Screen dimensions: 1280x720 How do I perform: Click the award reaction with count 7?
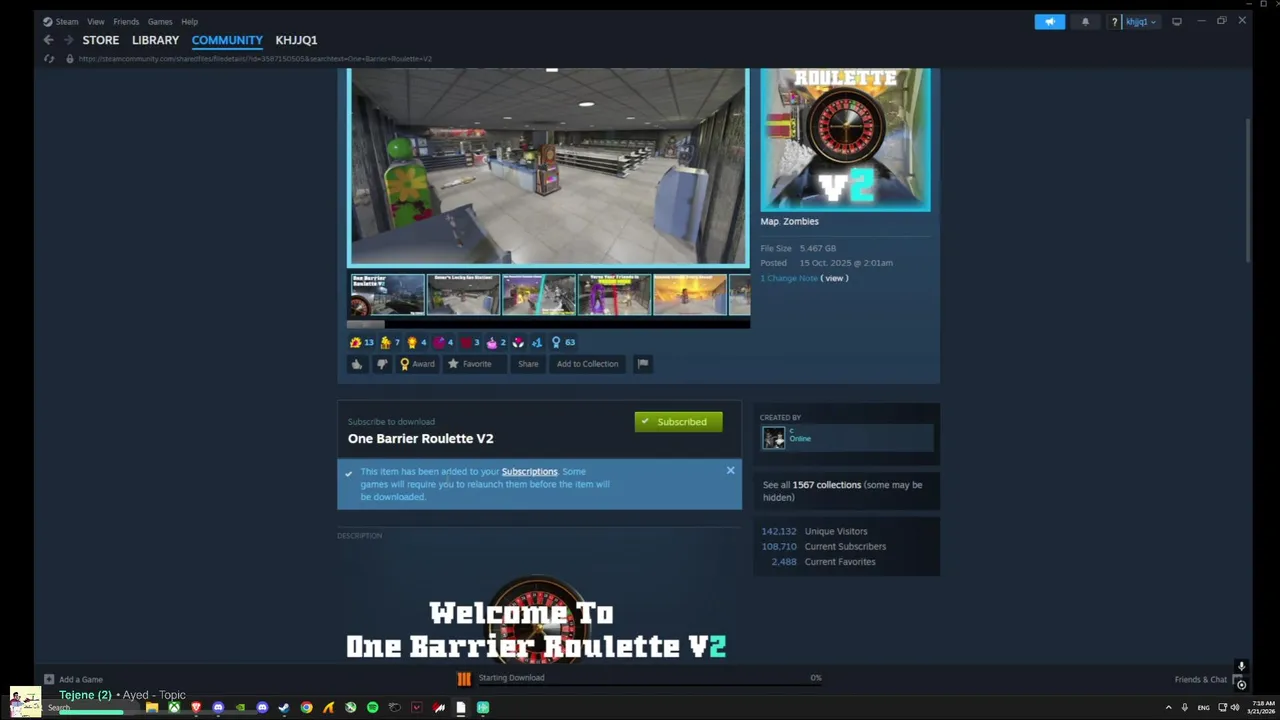(390, 342)
